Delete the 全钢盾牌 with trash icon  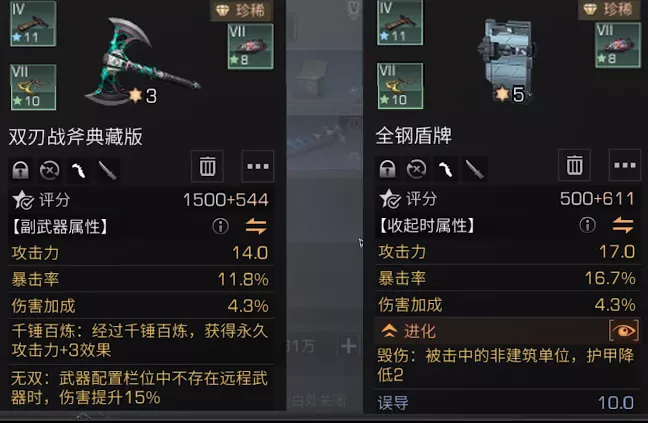574,165
